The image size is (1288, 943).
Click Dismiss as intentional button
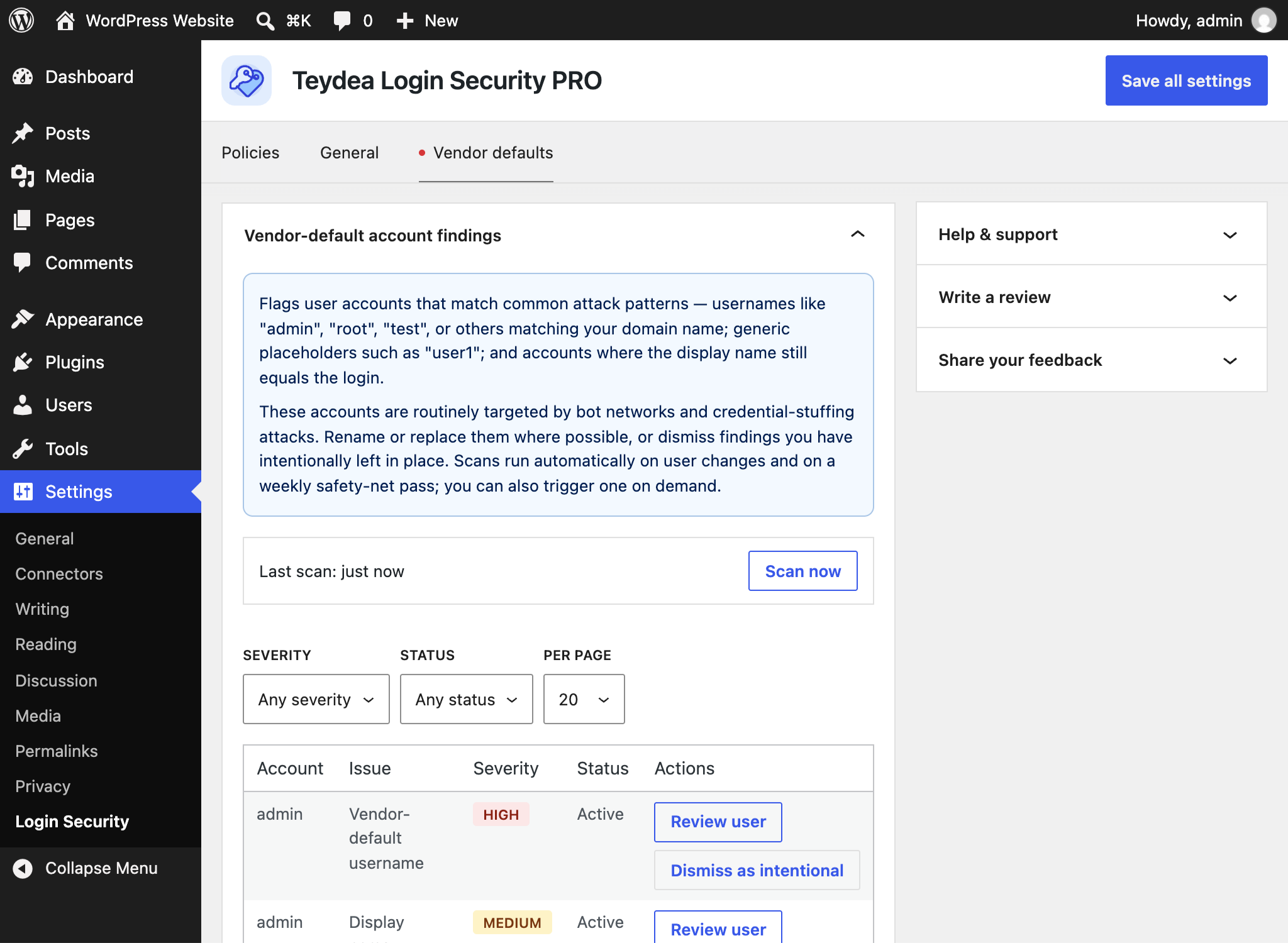(x=757, y=871)
